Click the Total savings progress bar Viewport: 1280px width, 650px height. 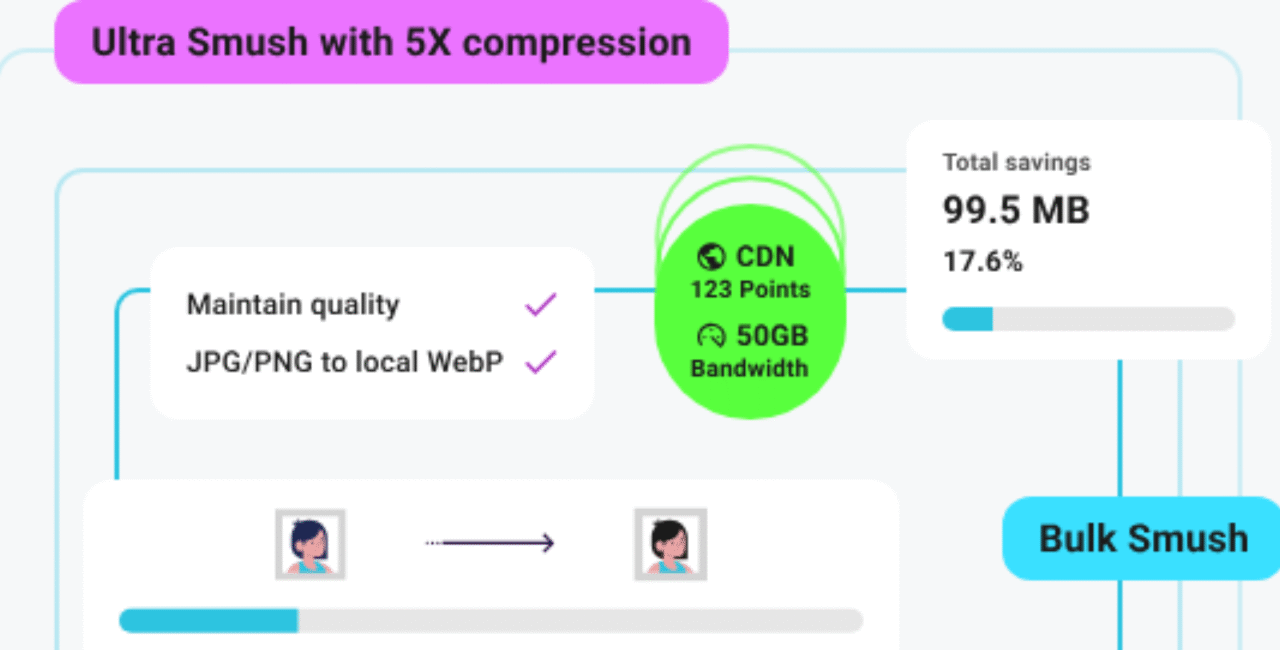(x=1088, y=319)
